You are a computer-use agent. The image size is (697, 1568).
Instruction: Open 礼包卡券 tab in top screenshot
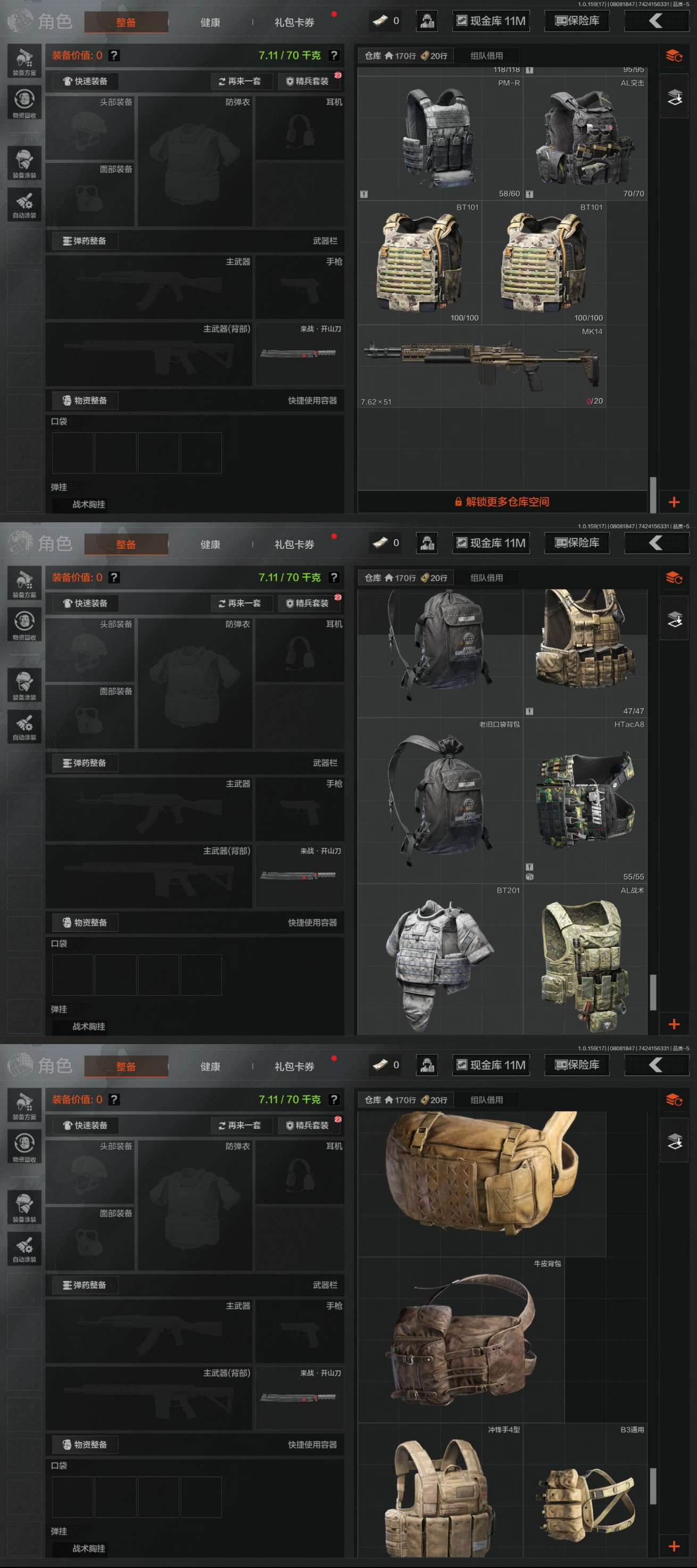(294, 22)
